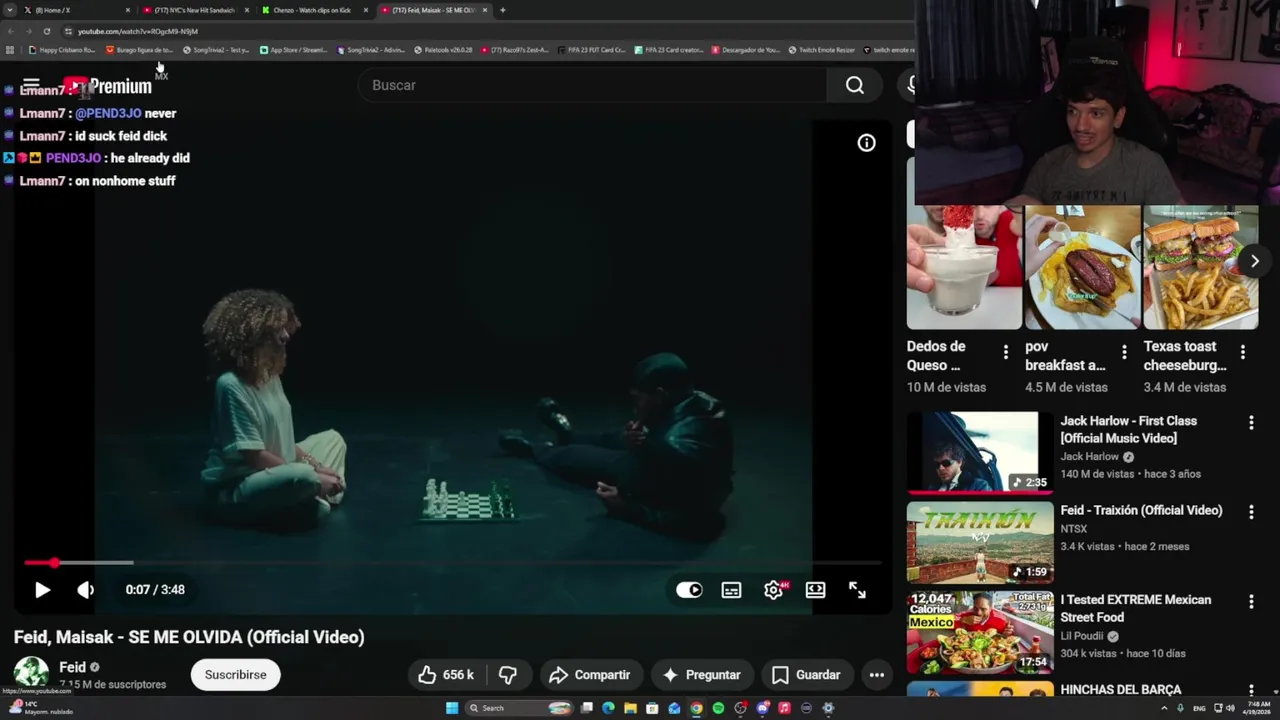Enter full screen mode
The width and height of the screenshot is (1280, 720).
[x=857, y=590]
